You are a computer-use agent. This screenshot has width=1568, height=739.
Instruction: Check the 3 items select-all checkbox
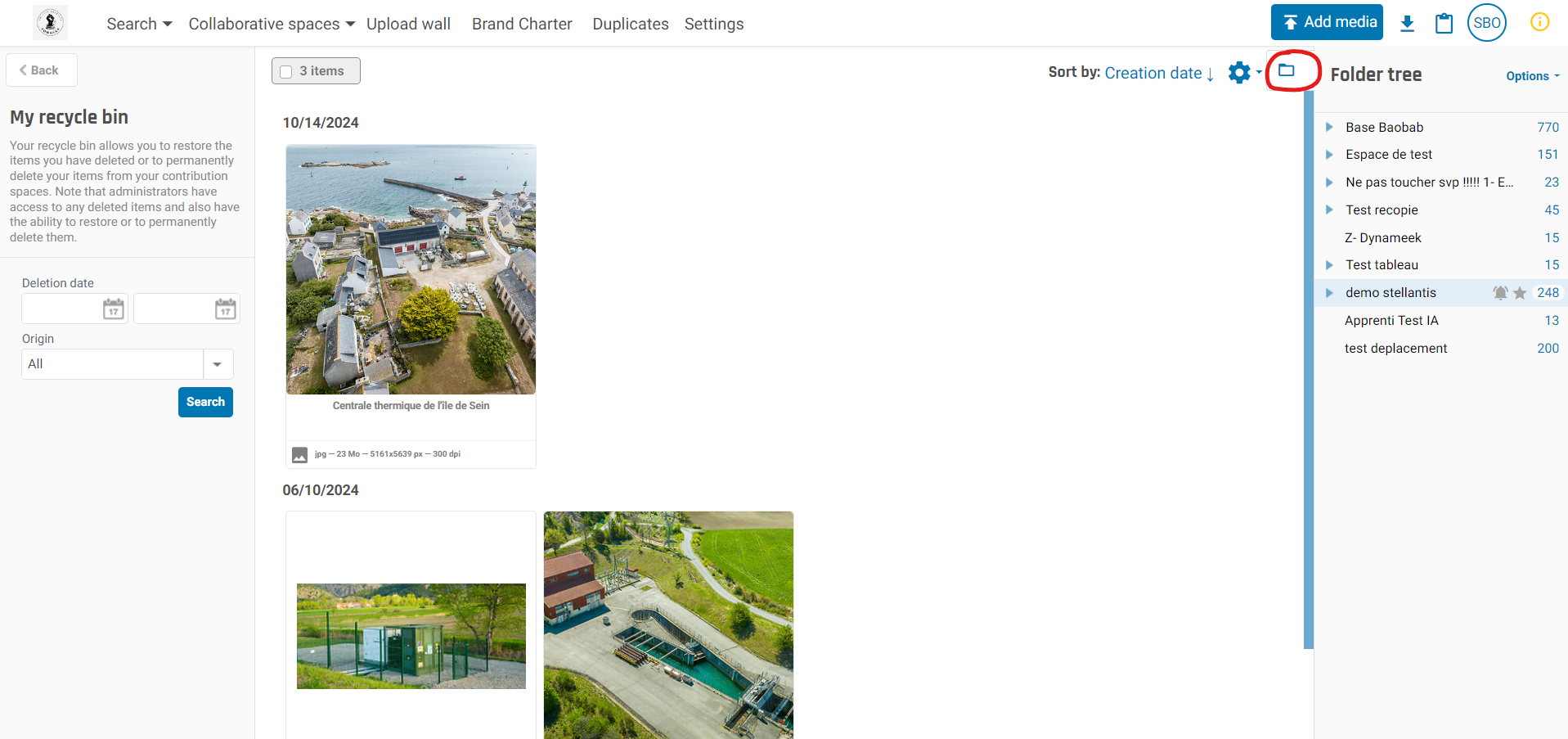pos(286,72)
